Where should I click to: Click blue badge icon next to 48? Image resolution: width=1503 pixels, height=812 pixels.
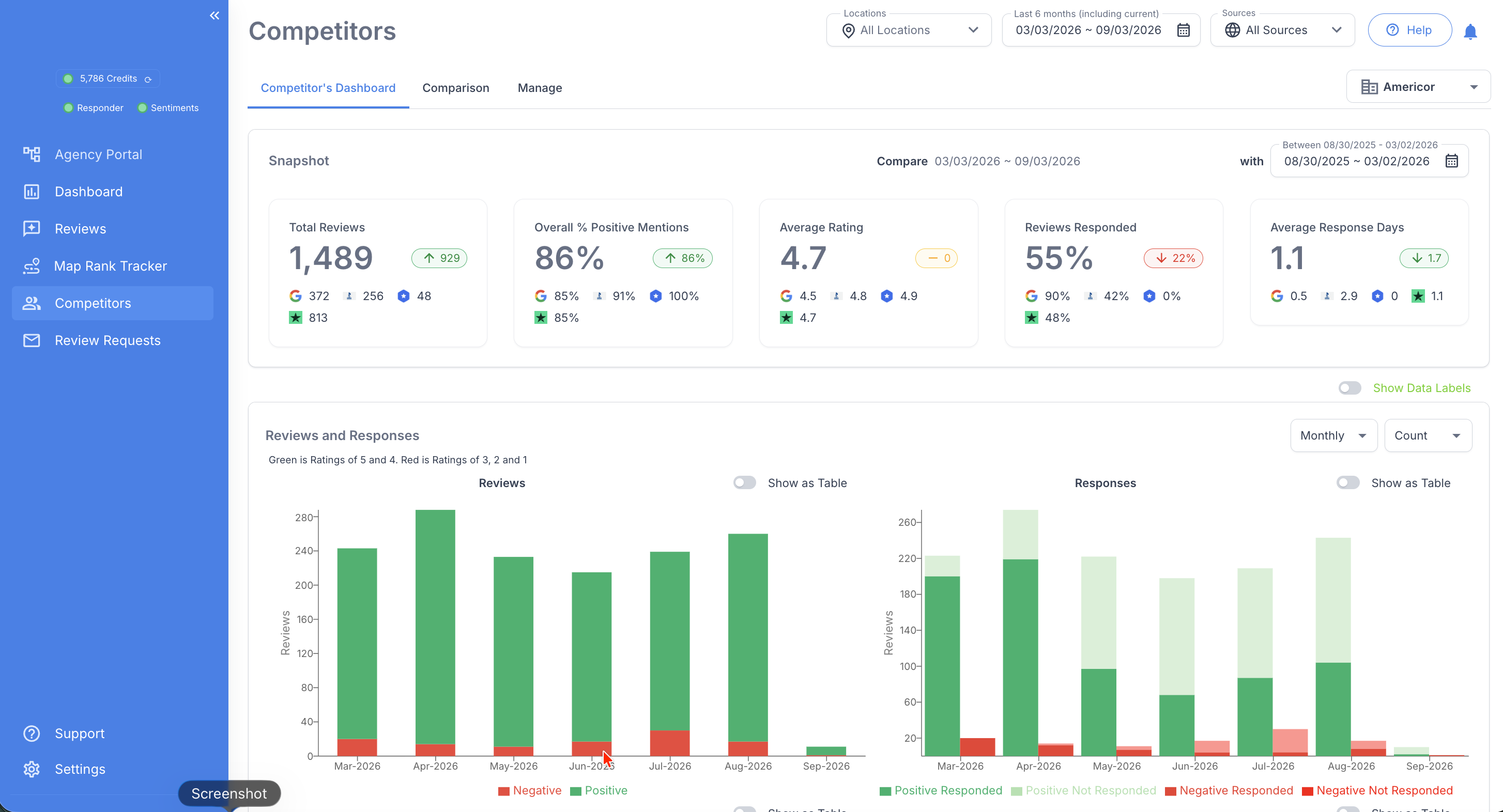(403, 296)
